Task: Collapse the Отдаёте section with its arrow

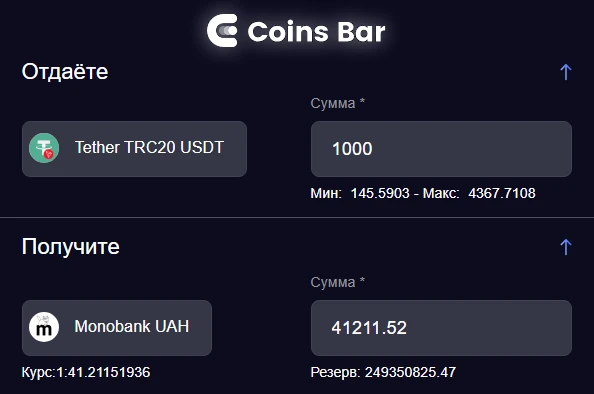Action: click(x=566, y=72)
